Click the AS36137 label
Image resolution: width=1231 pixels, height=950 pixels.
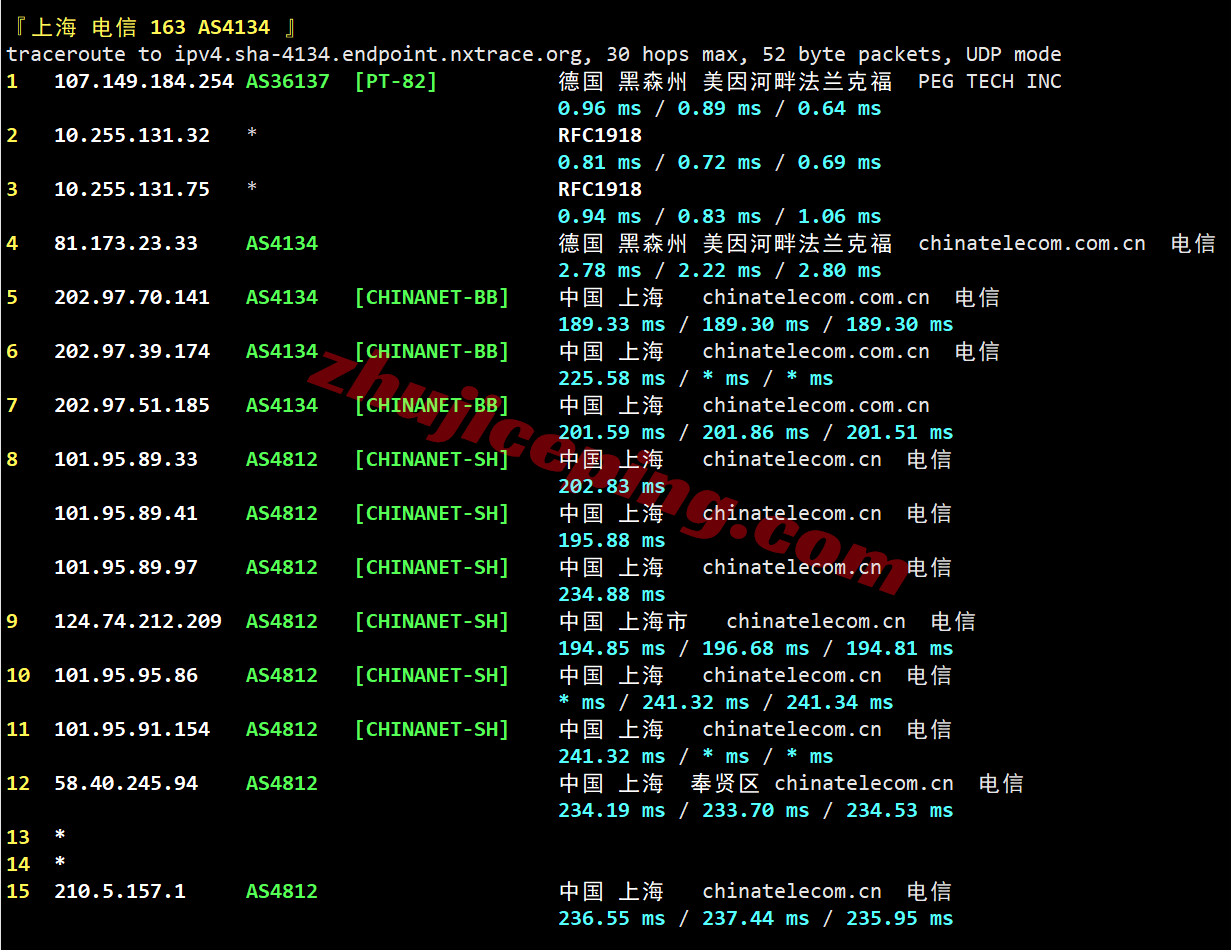(288, 81)
